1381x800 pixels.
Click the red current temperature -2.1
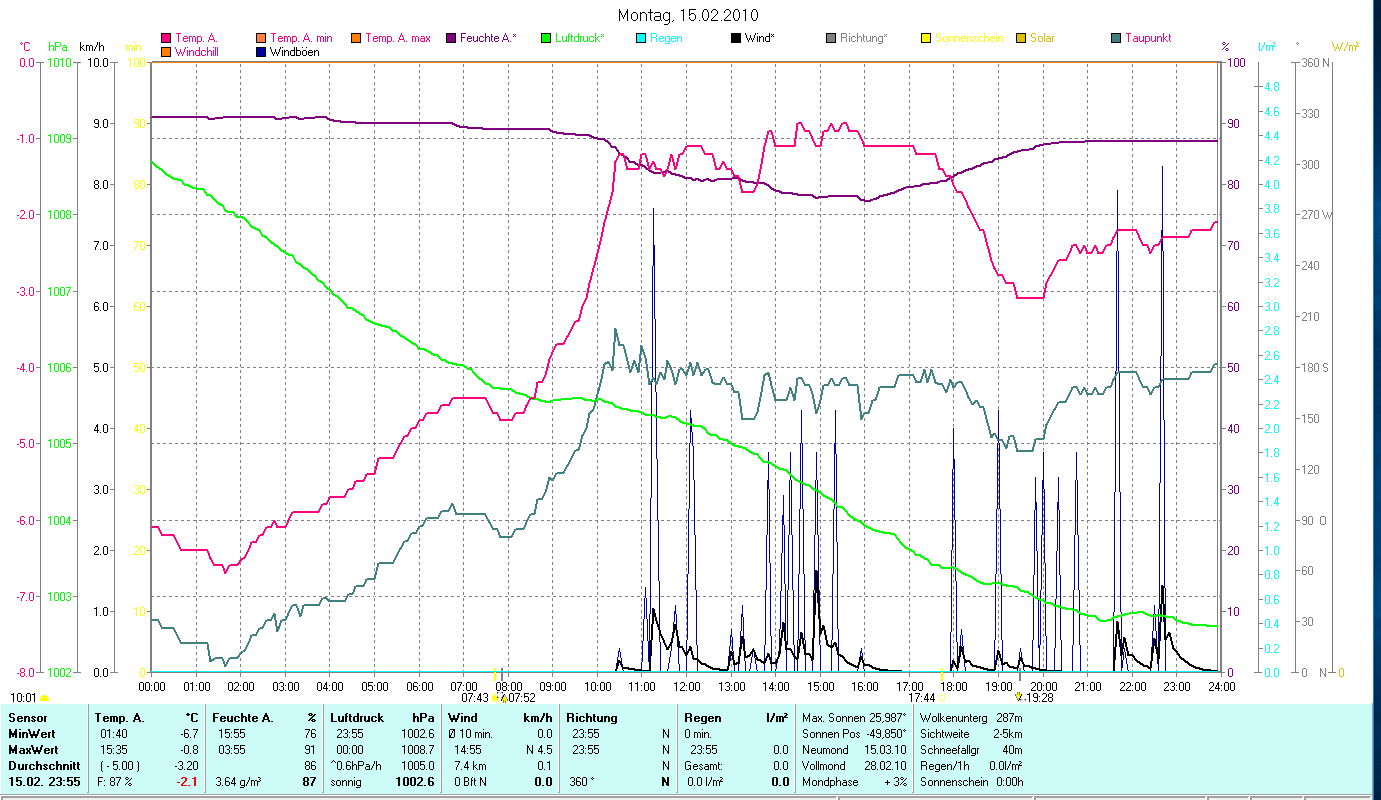coord(189,781)
